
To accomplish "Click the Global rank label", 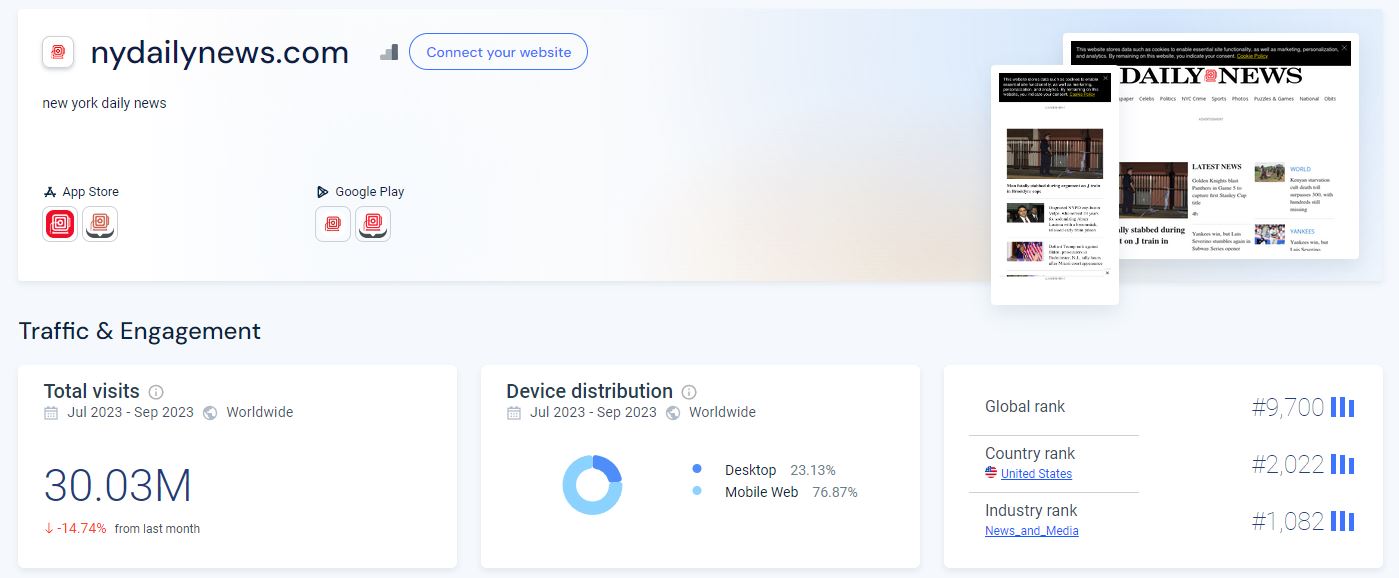I will 1025,406.
